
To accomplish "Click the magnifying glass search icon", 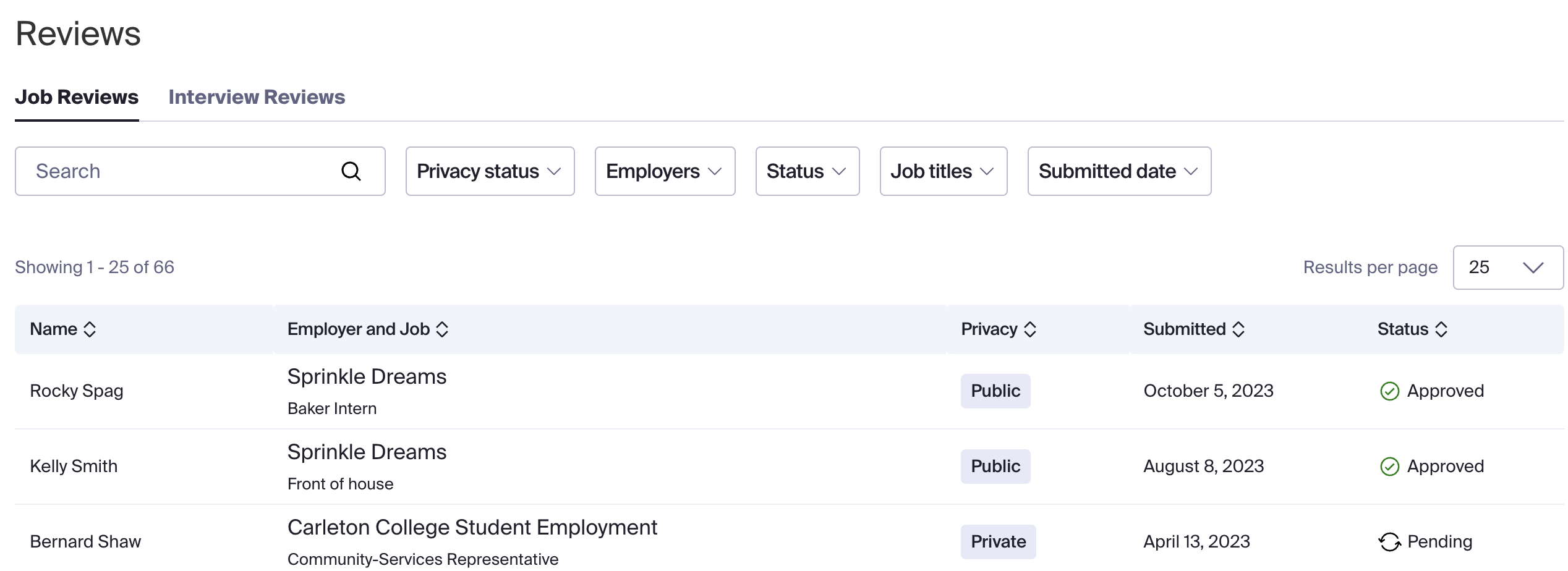I will tap(351, 171).
